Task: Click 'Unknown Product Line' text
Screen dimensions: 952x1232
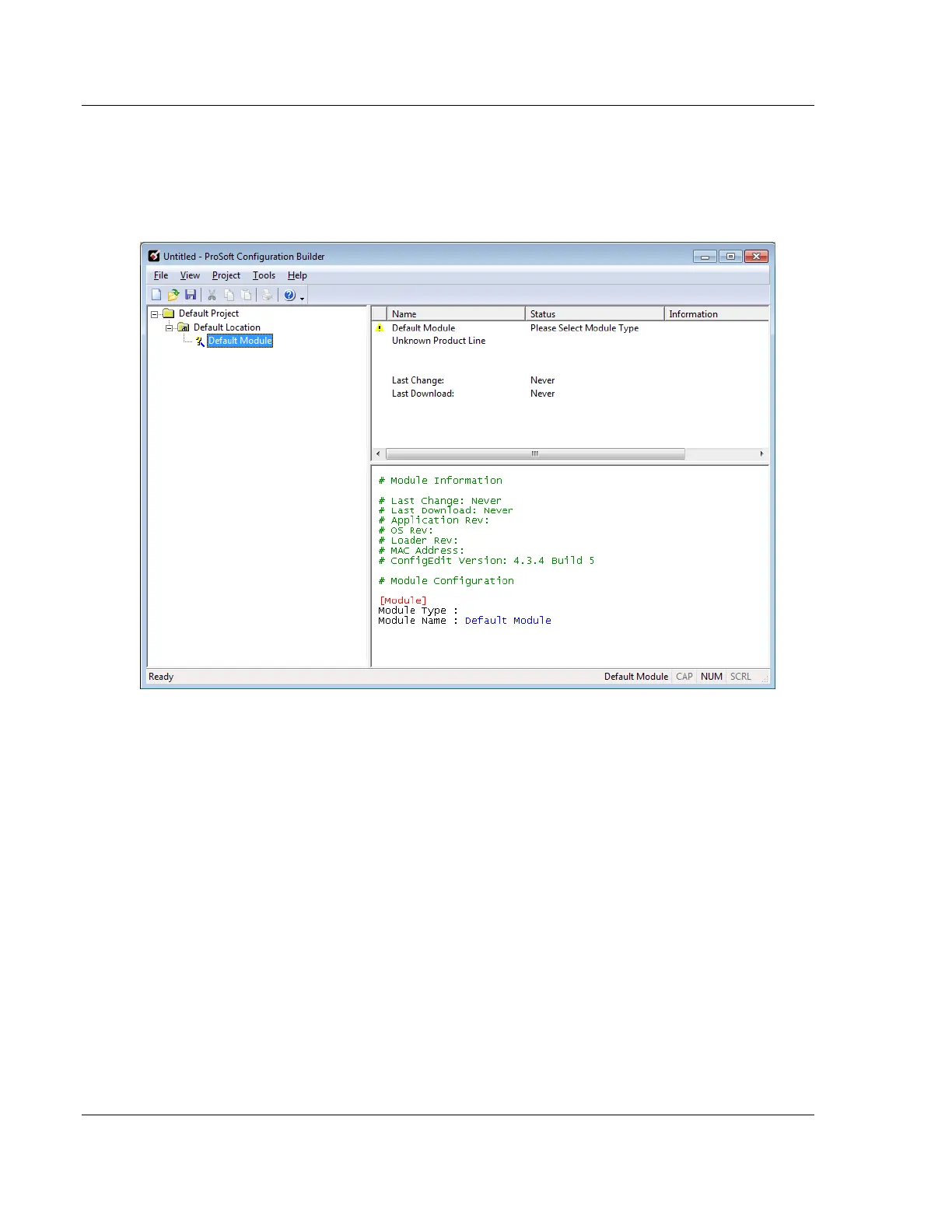Action: tap(439, 341)
